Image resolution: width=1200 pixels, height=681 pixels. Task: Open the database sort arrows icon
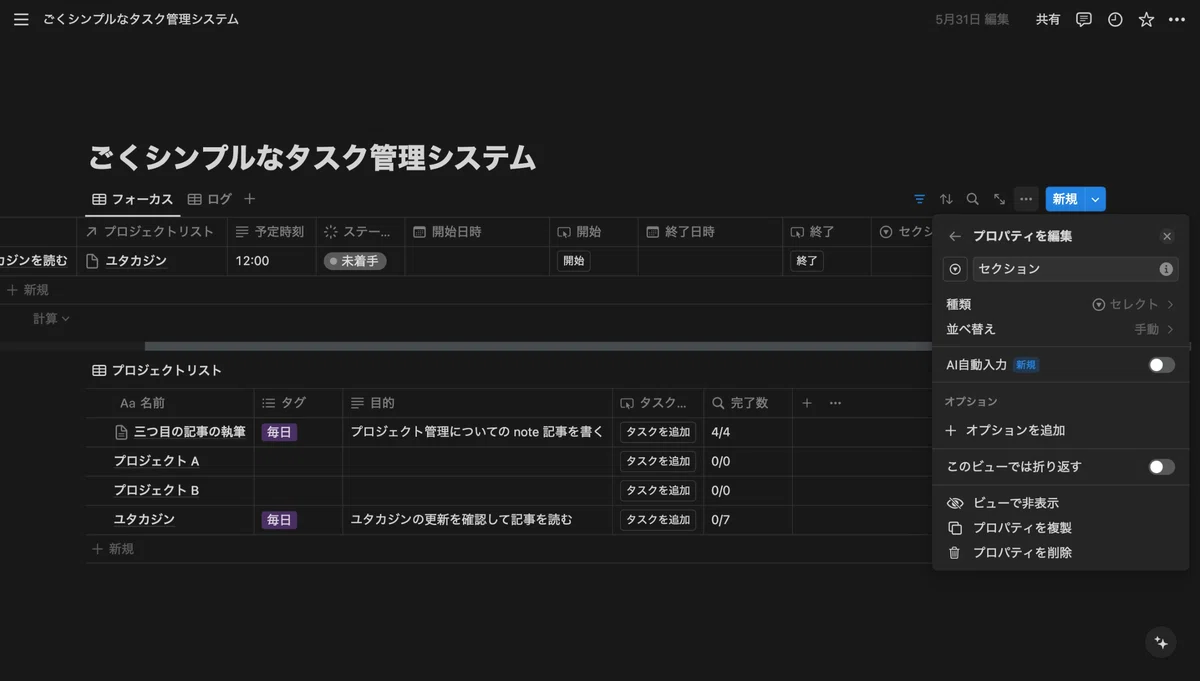click(x=946, y=199)
